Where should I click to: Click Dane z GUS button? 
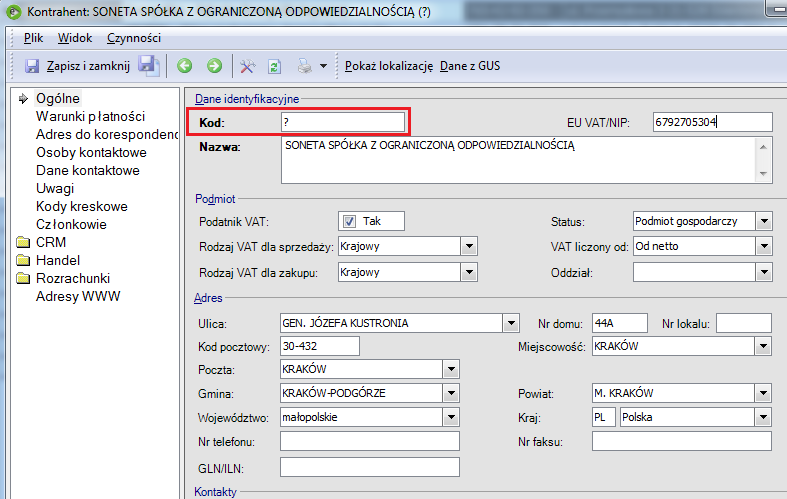pos(470,66)
